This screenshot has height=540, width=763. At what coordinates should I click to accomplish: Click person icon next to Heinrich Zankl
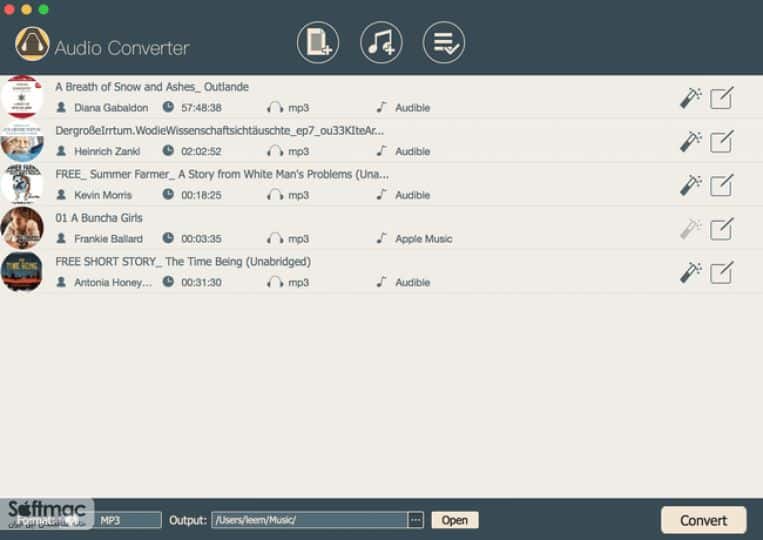[61, 151]
